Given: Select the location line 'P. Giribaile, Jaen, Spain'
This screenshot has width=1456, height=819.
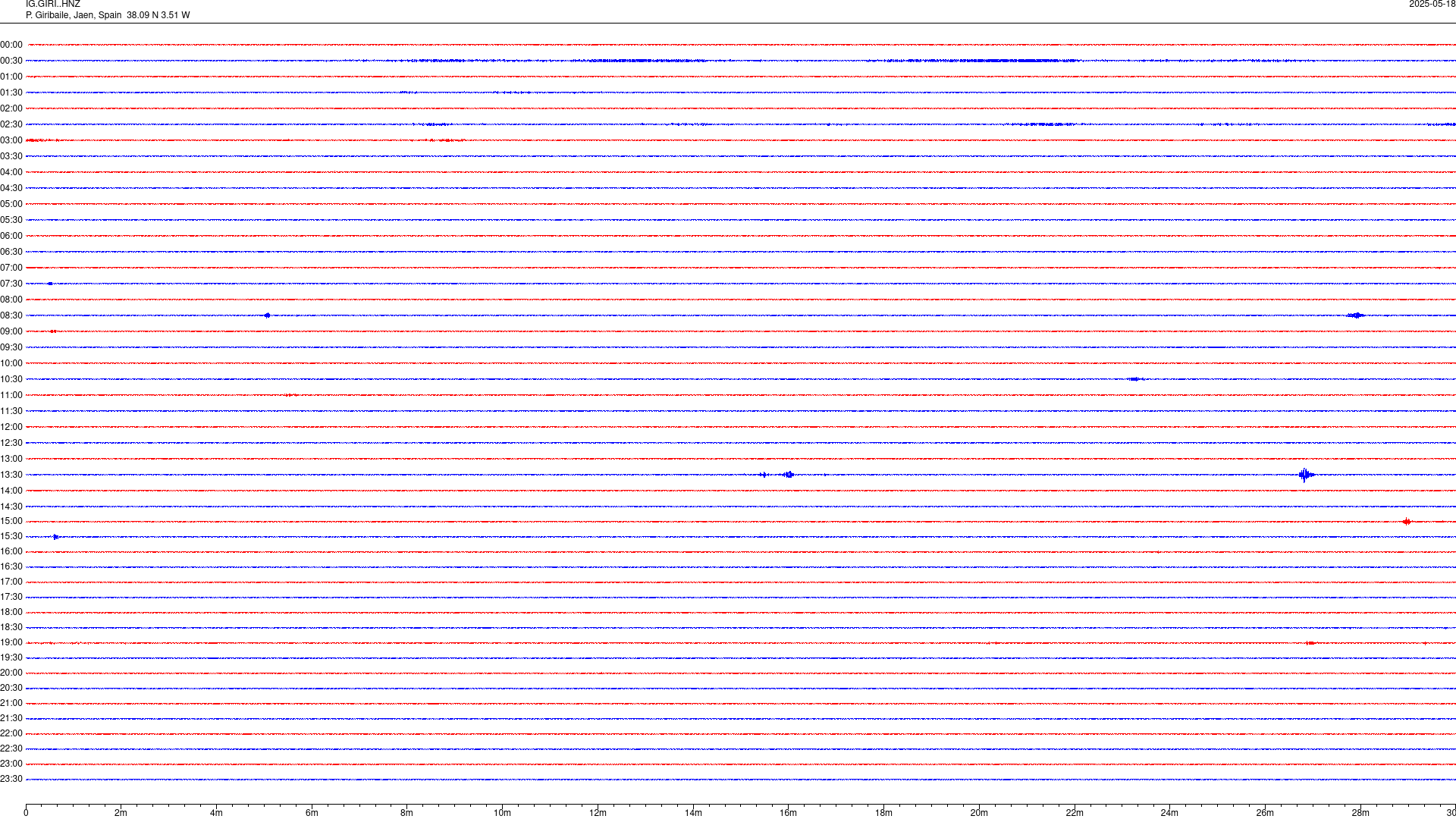Looking at the screenshot, I should coord(74,15).
